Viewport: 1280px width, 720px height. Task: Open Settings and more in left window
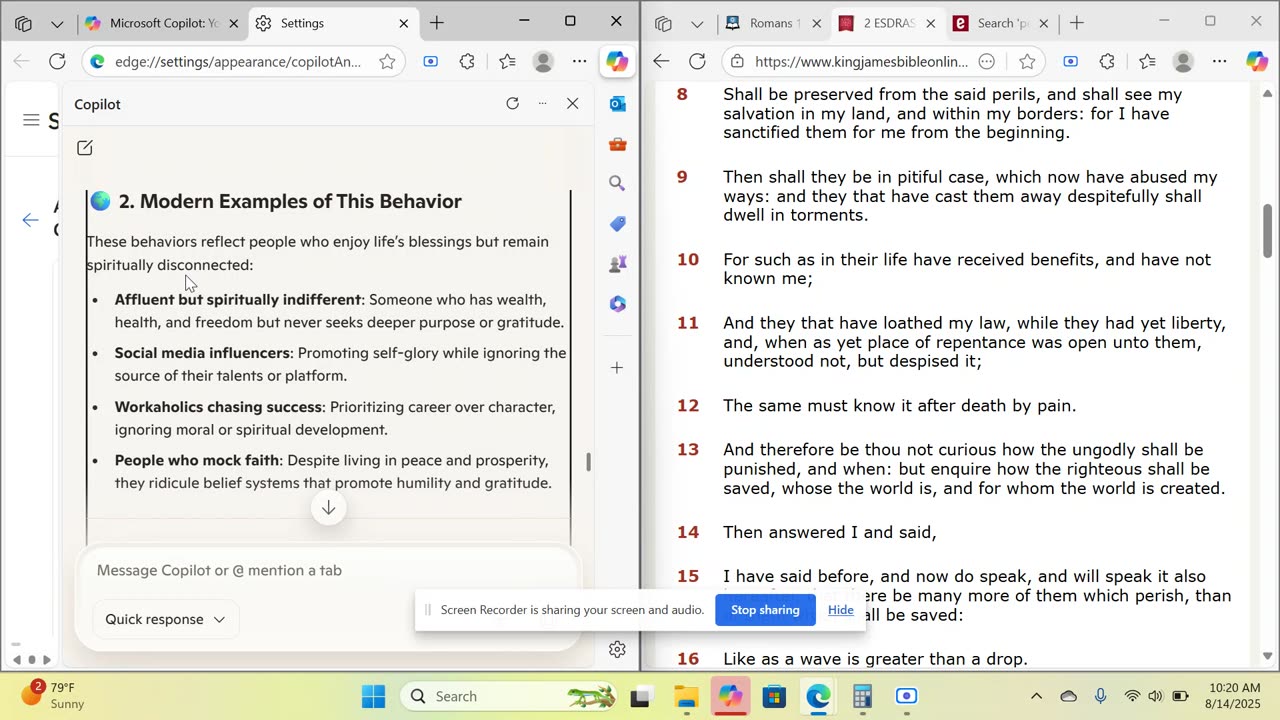(x=580, y=62)
